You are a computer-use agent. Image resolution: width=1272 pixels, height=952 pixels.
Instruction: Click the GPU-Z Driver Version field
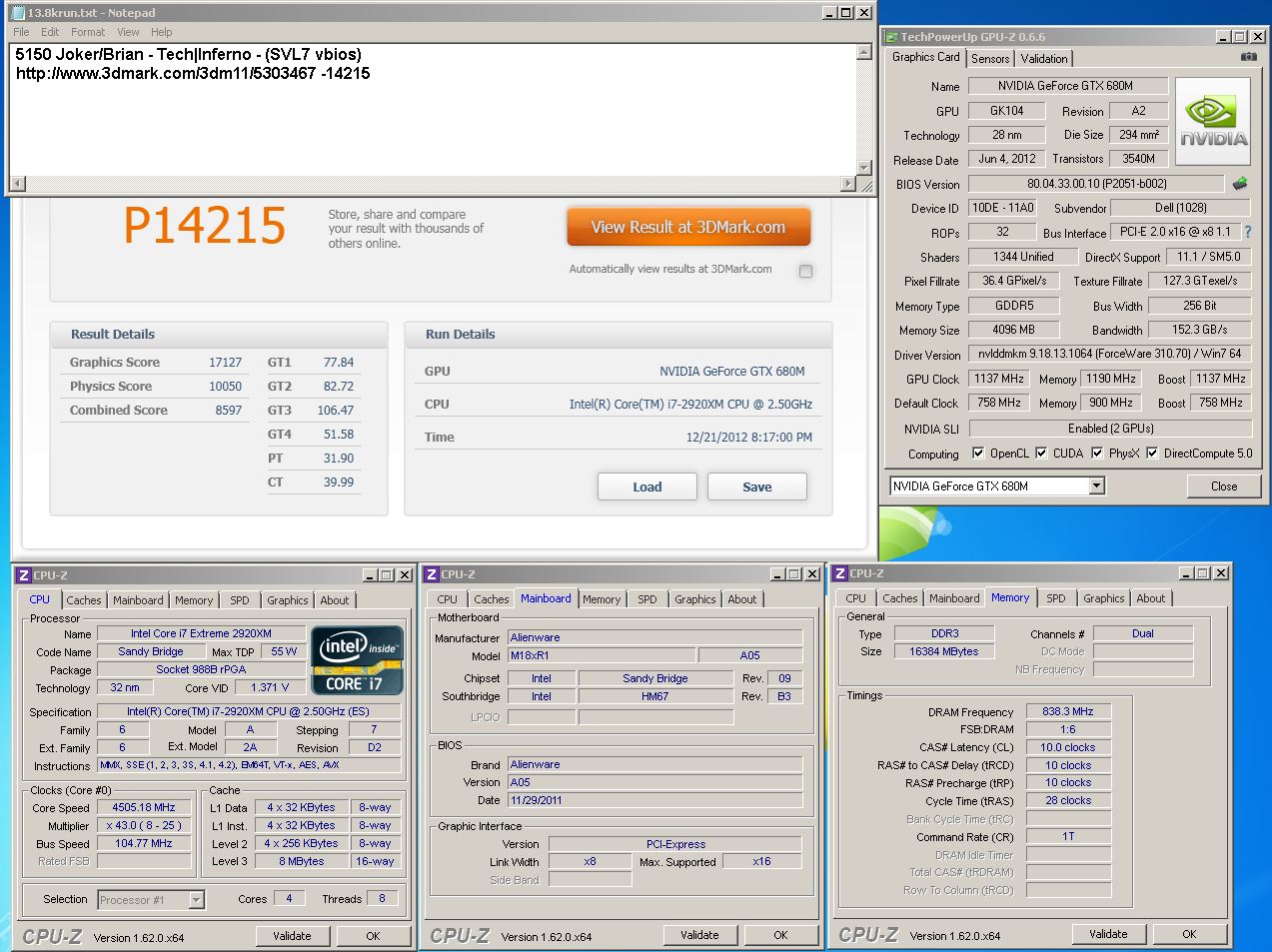click(1109, 354)
